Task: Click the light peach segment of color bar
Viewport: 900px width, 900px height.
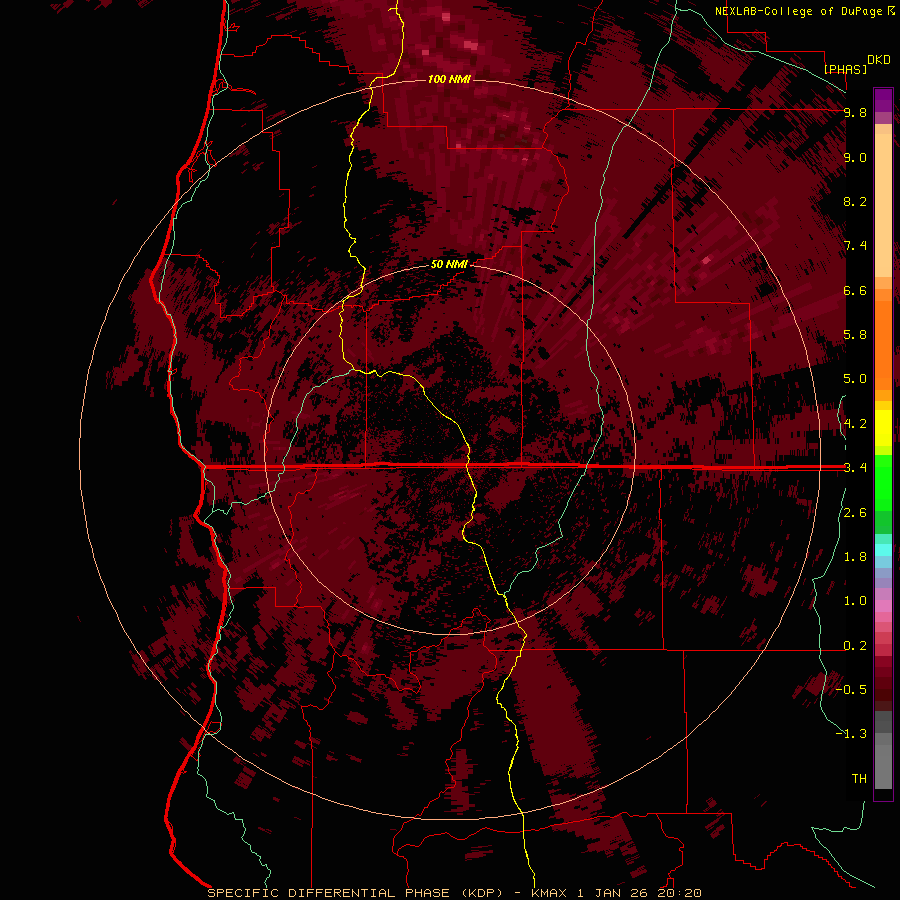Action: click(883, 206)
